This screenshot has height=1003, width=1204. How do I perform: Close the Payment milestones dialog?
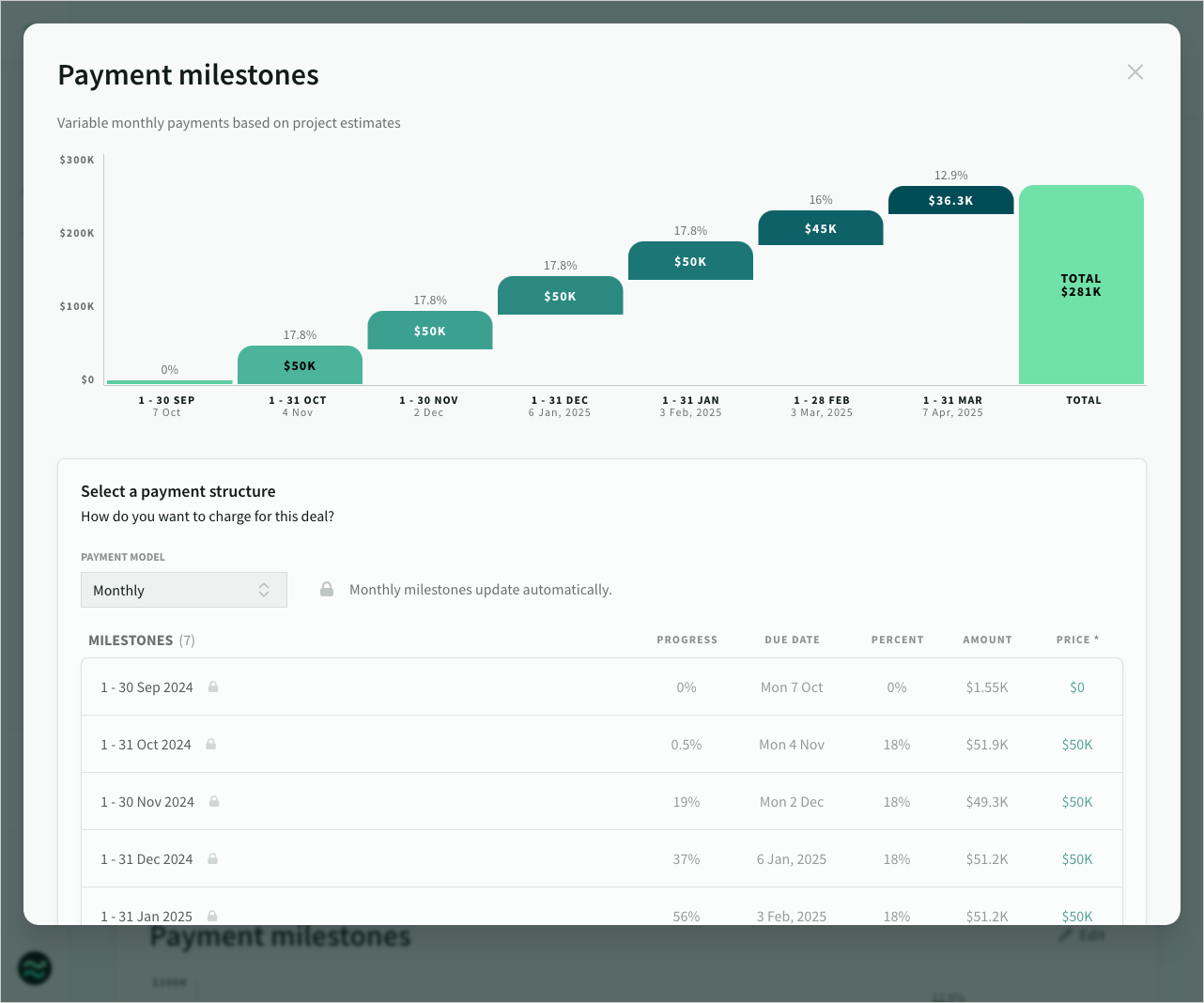pos(1135,72)
